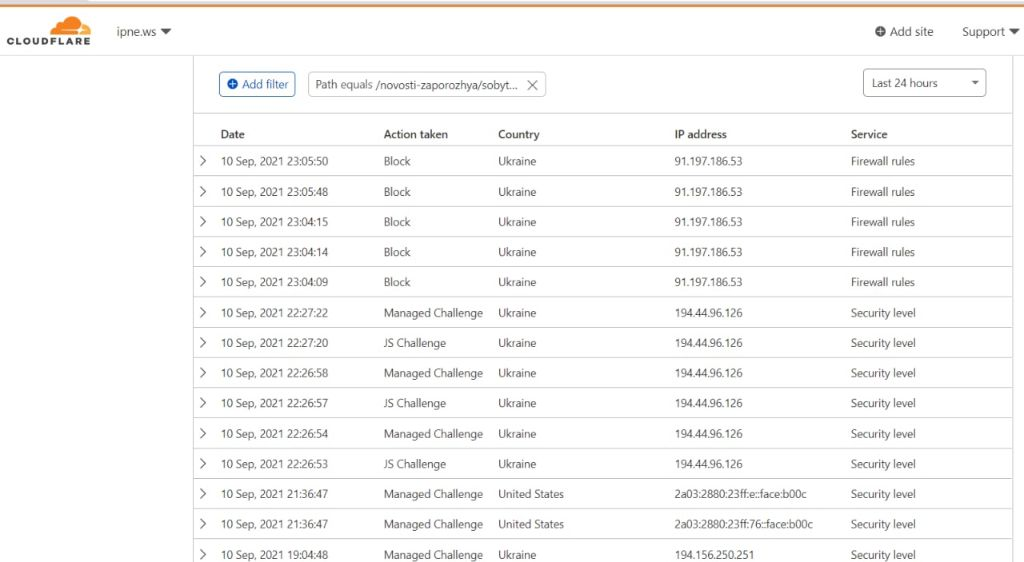
Task: Select IP address 2a03:2880:23ff:e::face:b00c
Action: pos(742,494)
